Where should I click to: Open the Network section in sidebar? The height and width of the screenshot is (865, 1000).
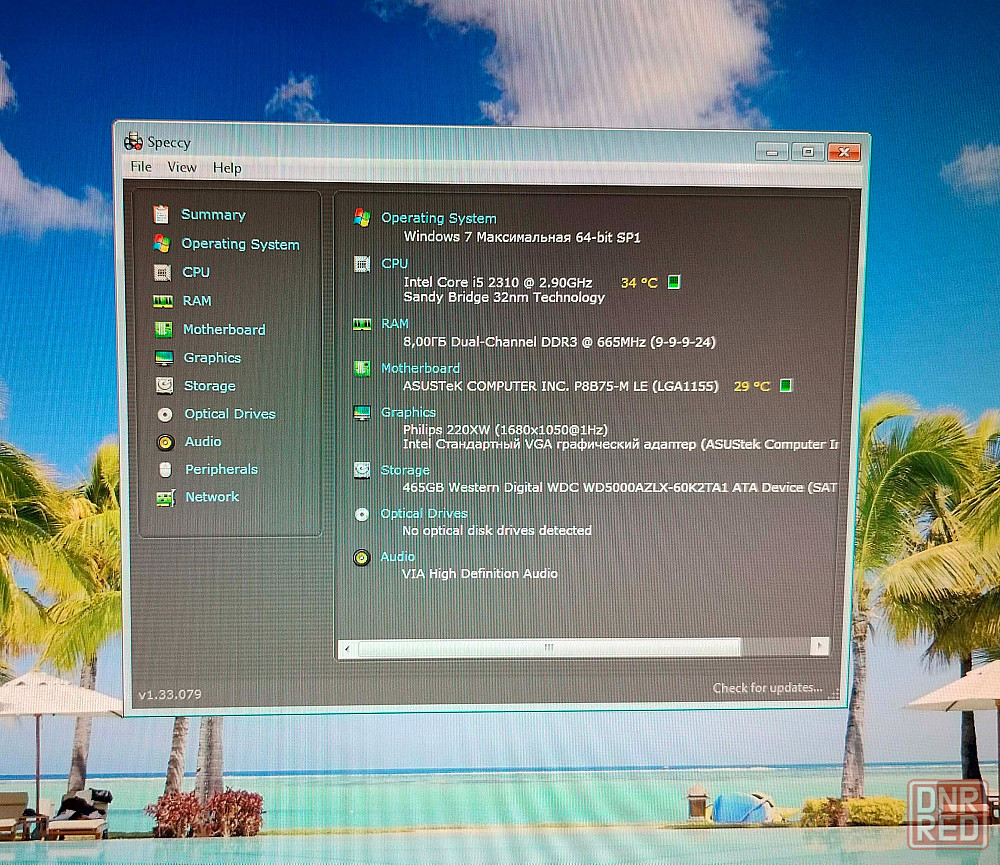(211, 497)
